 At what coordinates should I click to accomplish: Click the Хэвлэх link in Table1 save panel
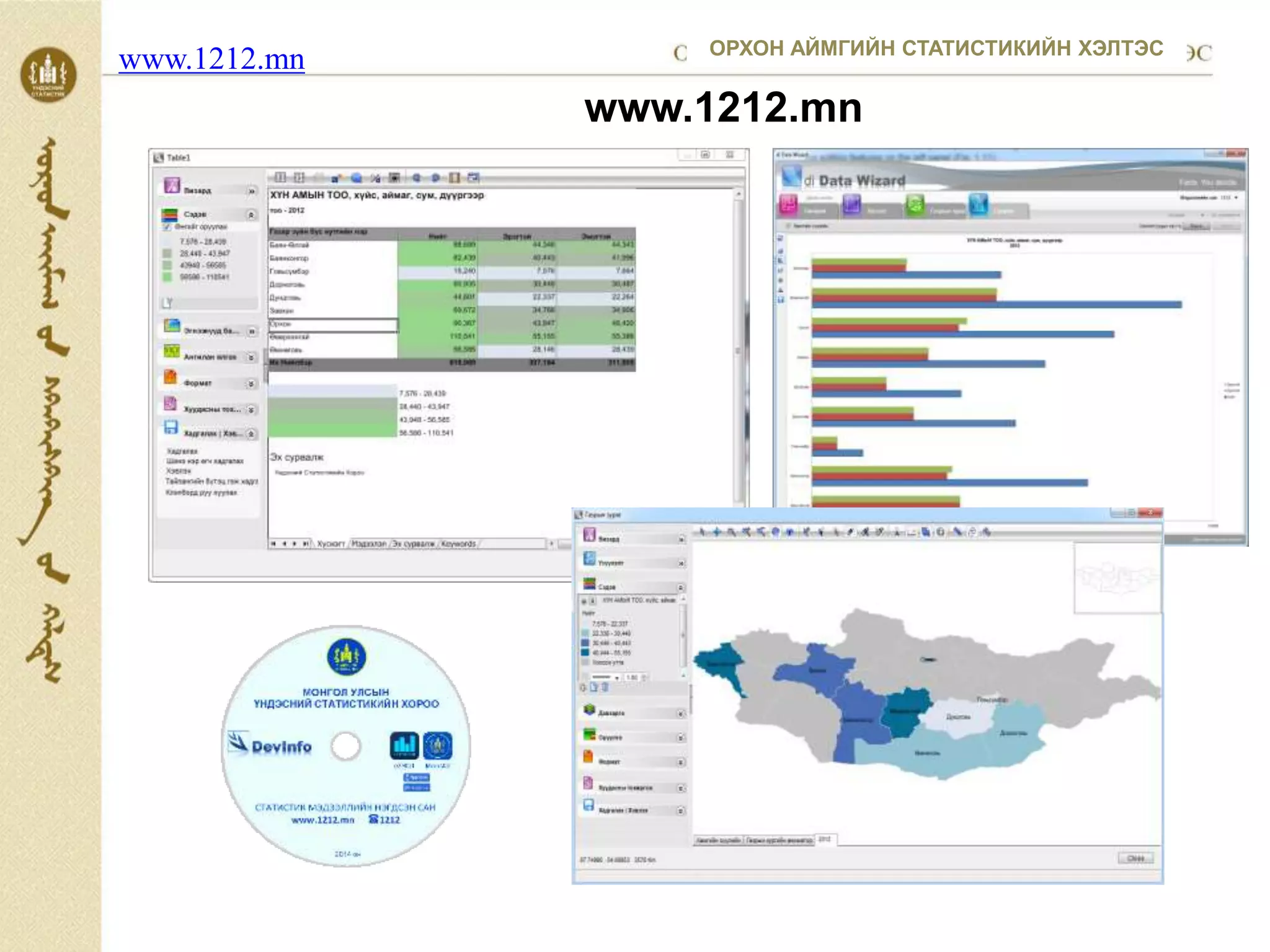click(x=179, y=471)
